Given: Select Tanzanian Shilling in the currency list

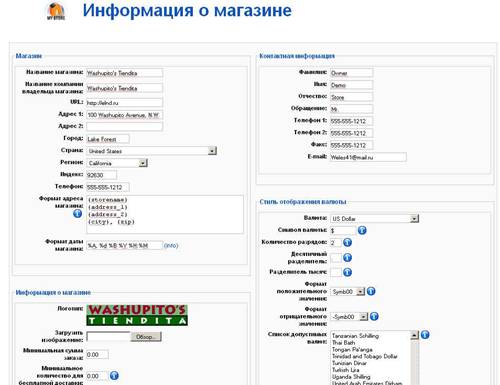Looking at the screenshot, I should pos(355,336).
